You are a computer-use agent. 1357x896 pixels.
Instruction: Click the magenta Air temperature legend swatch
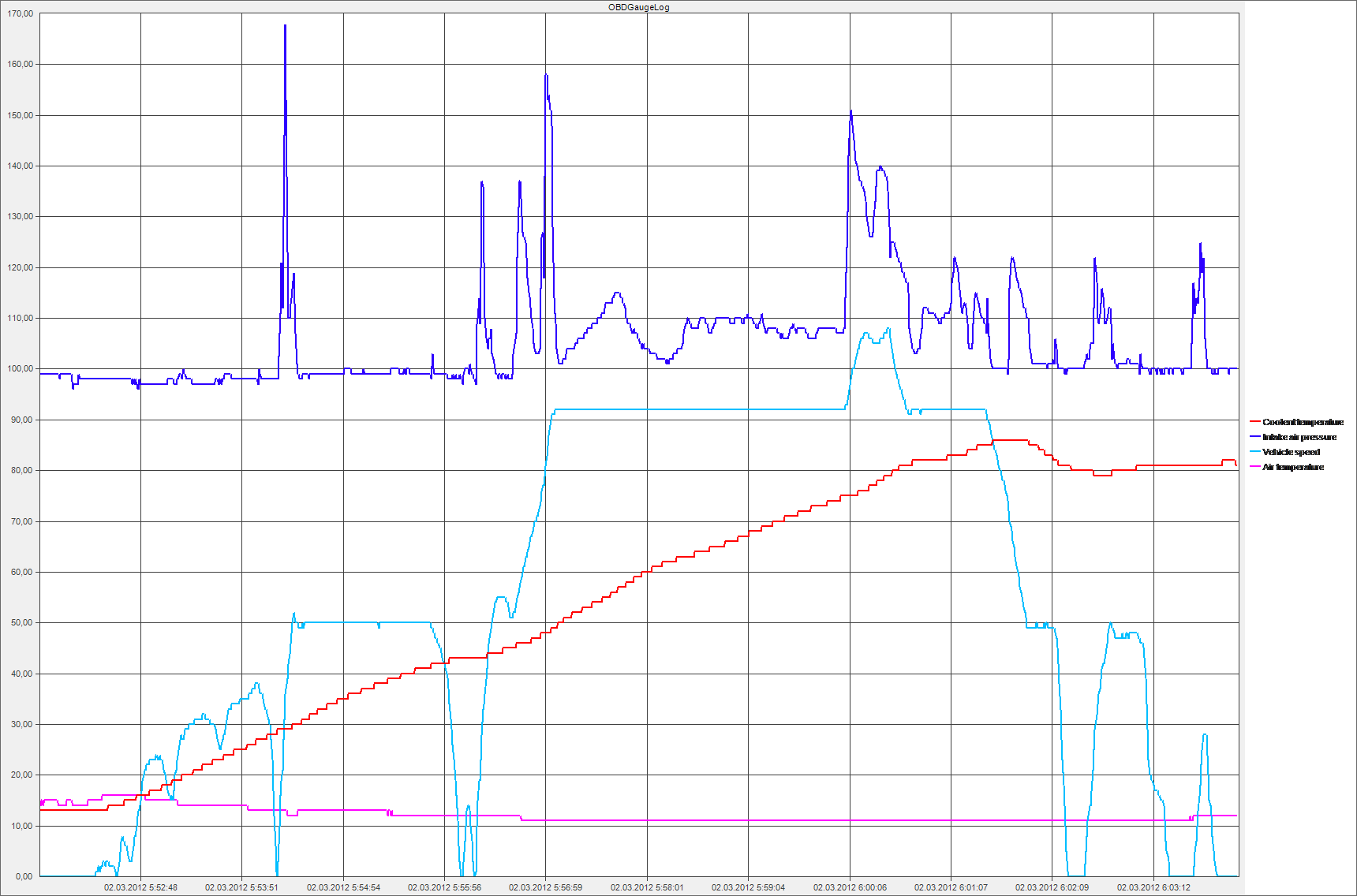coord(1254,467)
